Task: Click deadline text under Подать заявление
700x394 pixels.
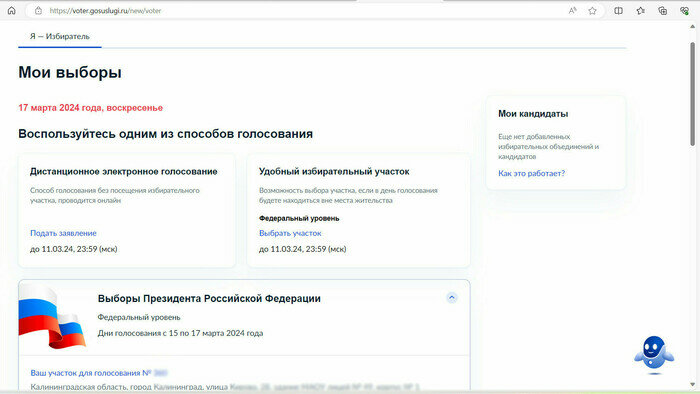Action: click(x=74, y=249)
